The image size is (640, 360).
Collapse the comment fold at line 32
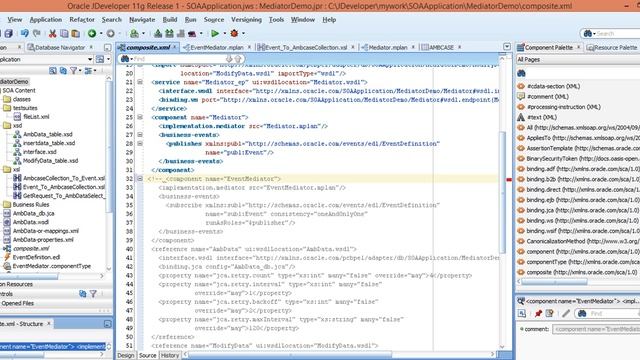pos(140,178)
